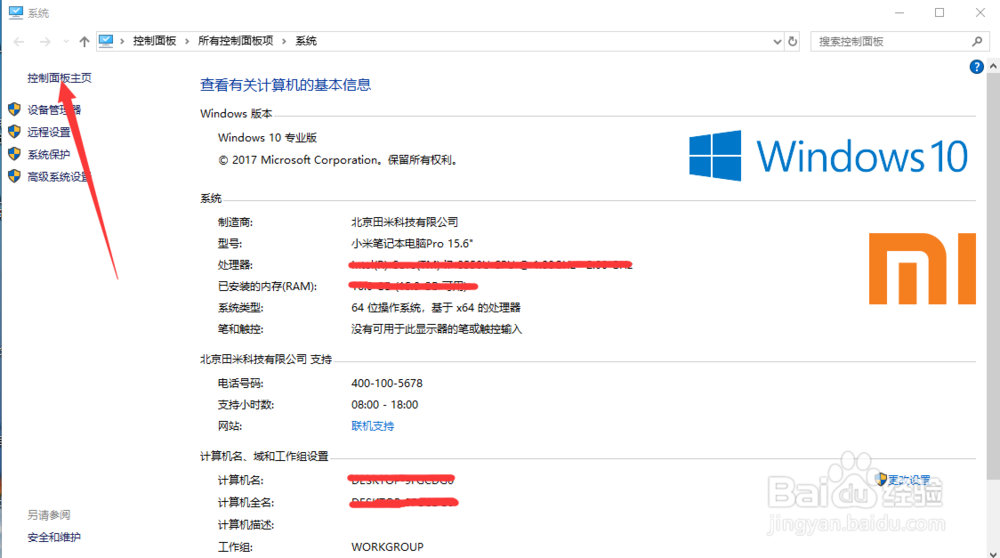
Task: Click the '没有可用于此显示器的笔或触控输入' text
Action: (x=436, y=329)
